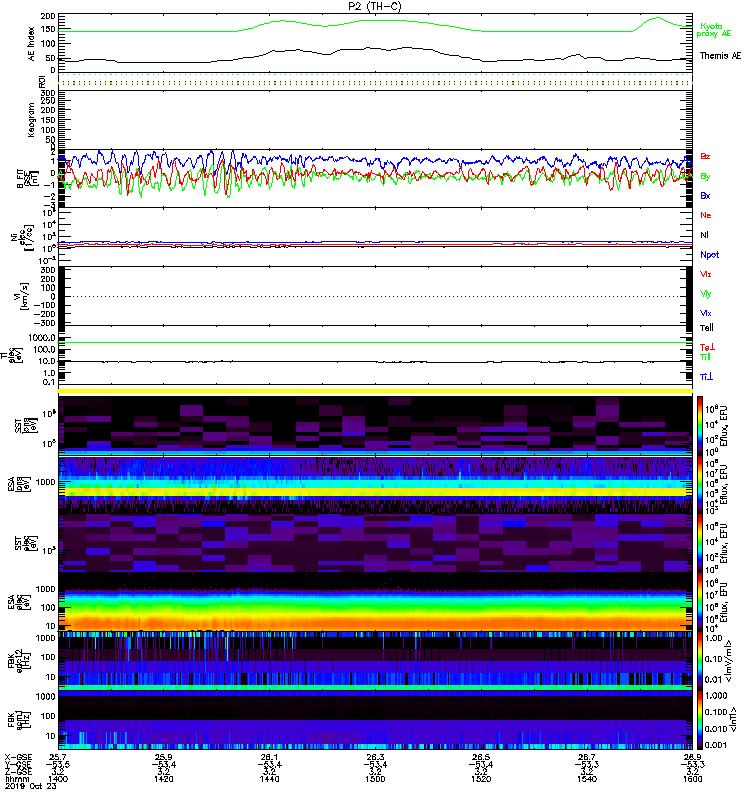Image resolution: width=750 pixels, height=800 pixels.
Task: Click the red Vix velocity legend label
Action: coord(706,274)
